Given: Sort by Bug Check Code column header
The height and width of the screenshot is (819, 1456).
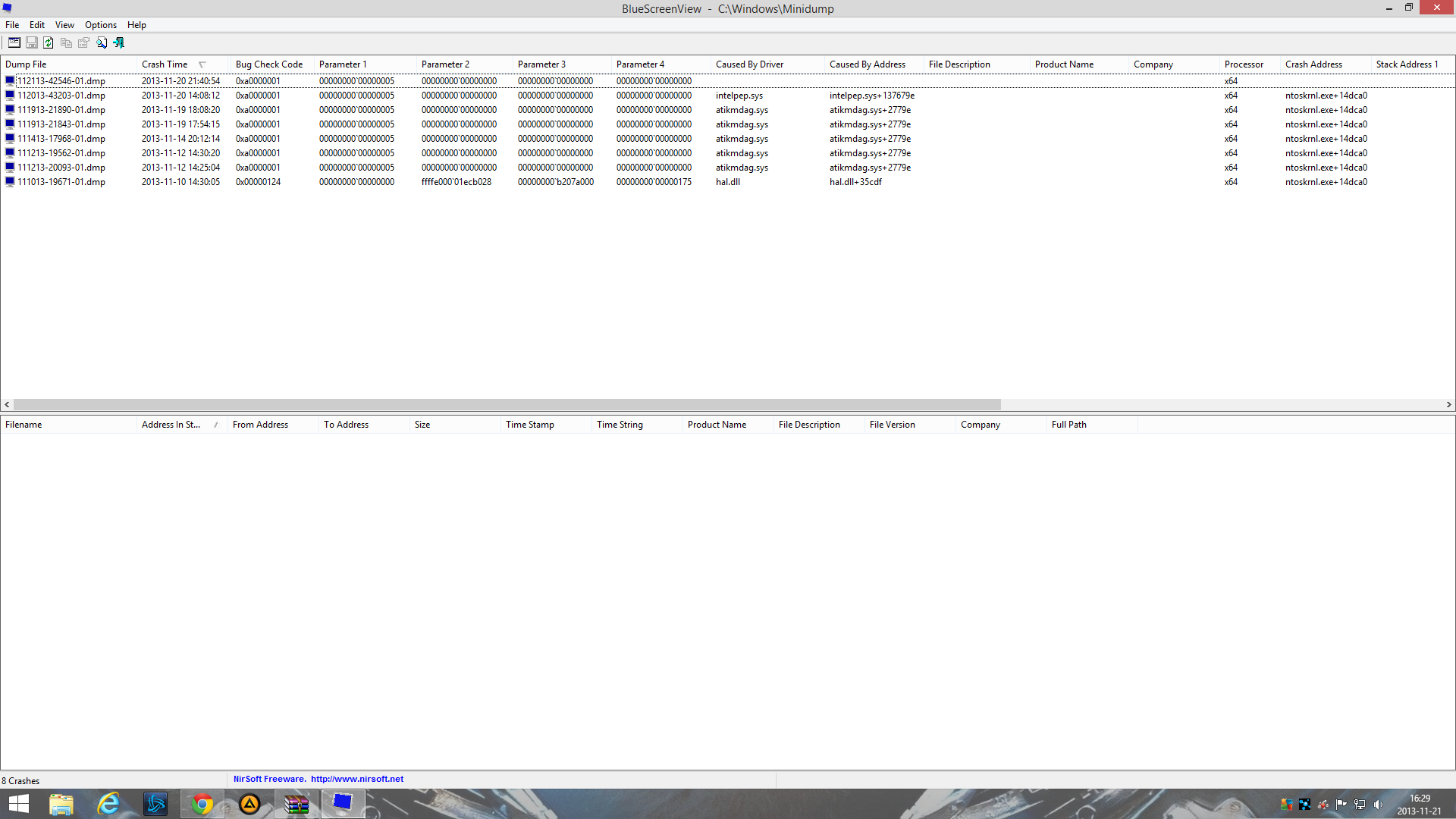Looking at the screenshot, I should (x=272, y=64).
